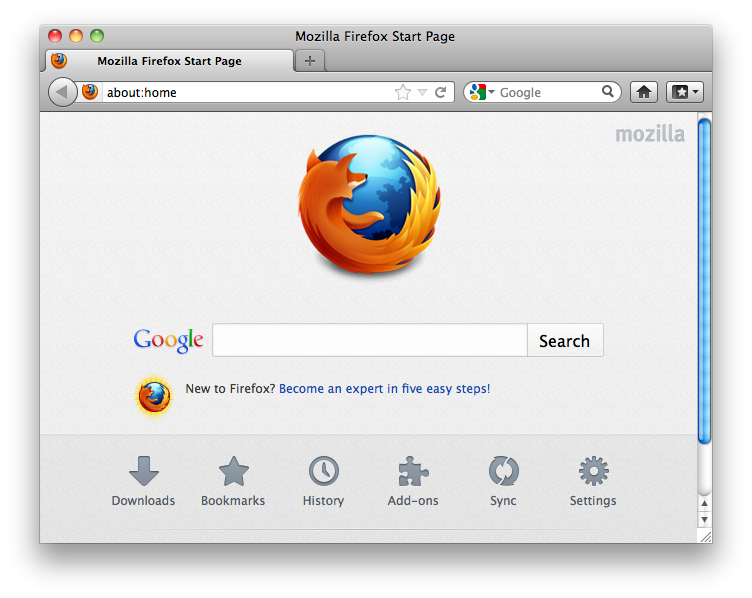Open the URL history dropdown arrow
Viewport: 752px width, 598px height.
click(422, 92)
